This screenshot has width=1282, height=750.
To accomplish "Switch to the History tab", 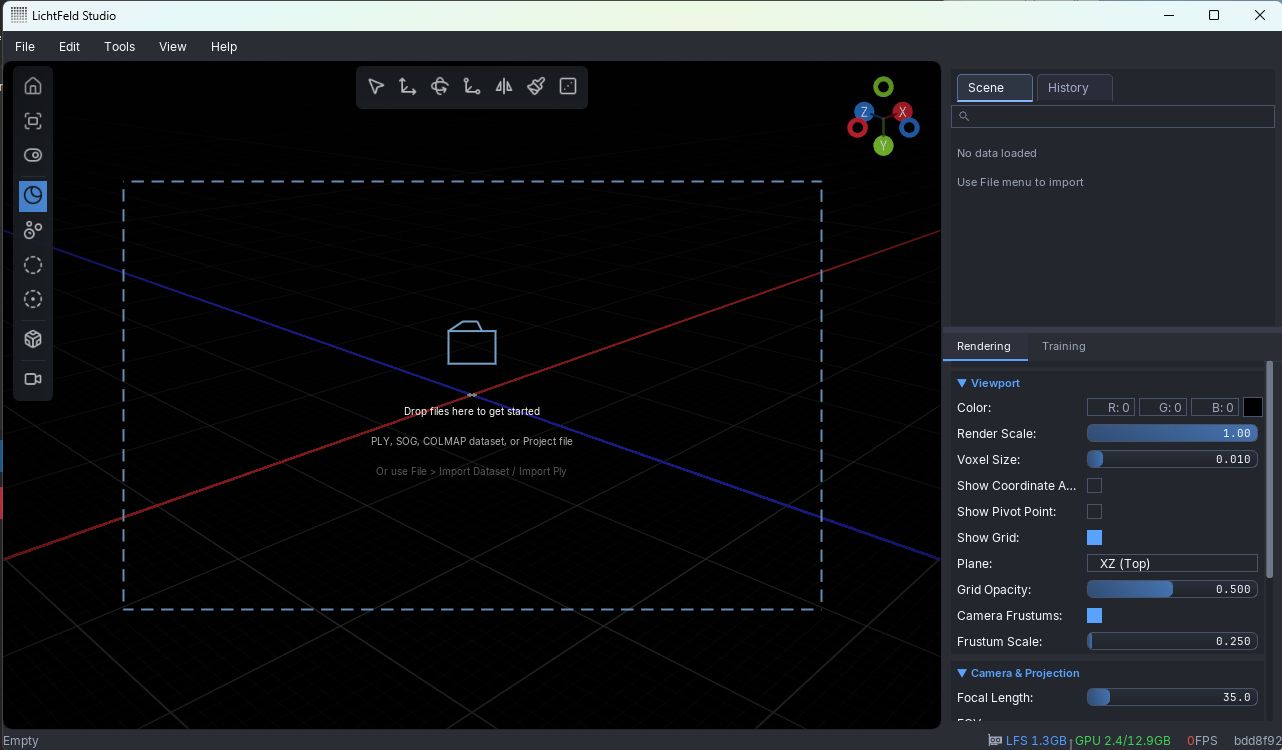I will [x=1074, y=88].
